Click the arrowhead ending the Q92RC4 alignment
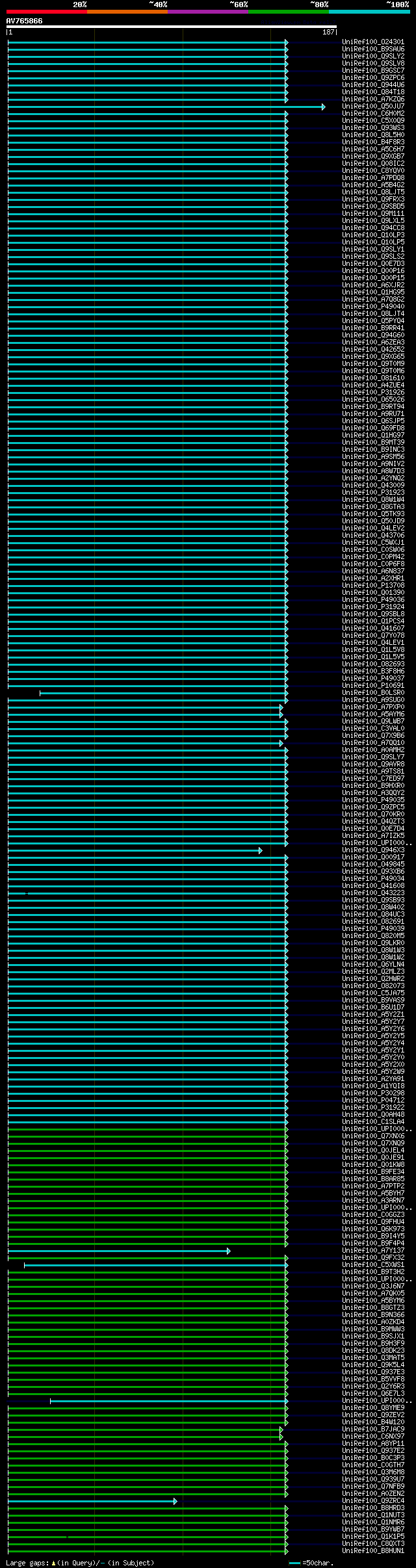Screen dimensions: 416x1568 click(x=175, y=1501)
